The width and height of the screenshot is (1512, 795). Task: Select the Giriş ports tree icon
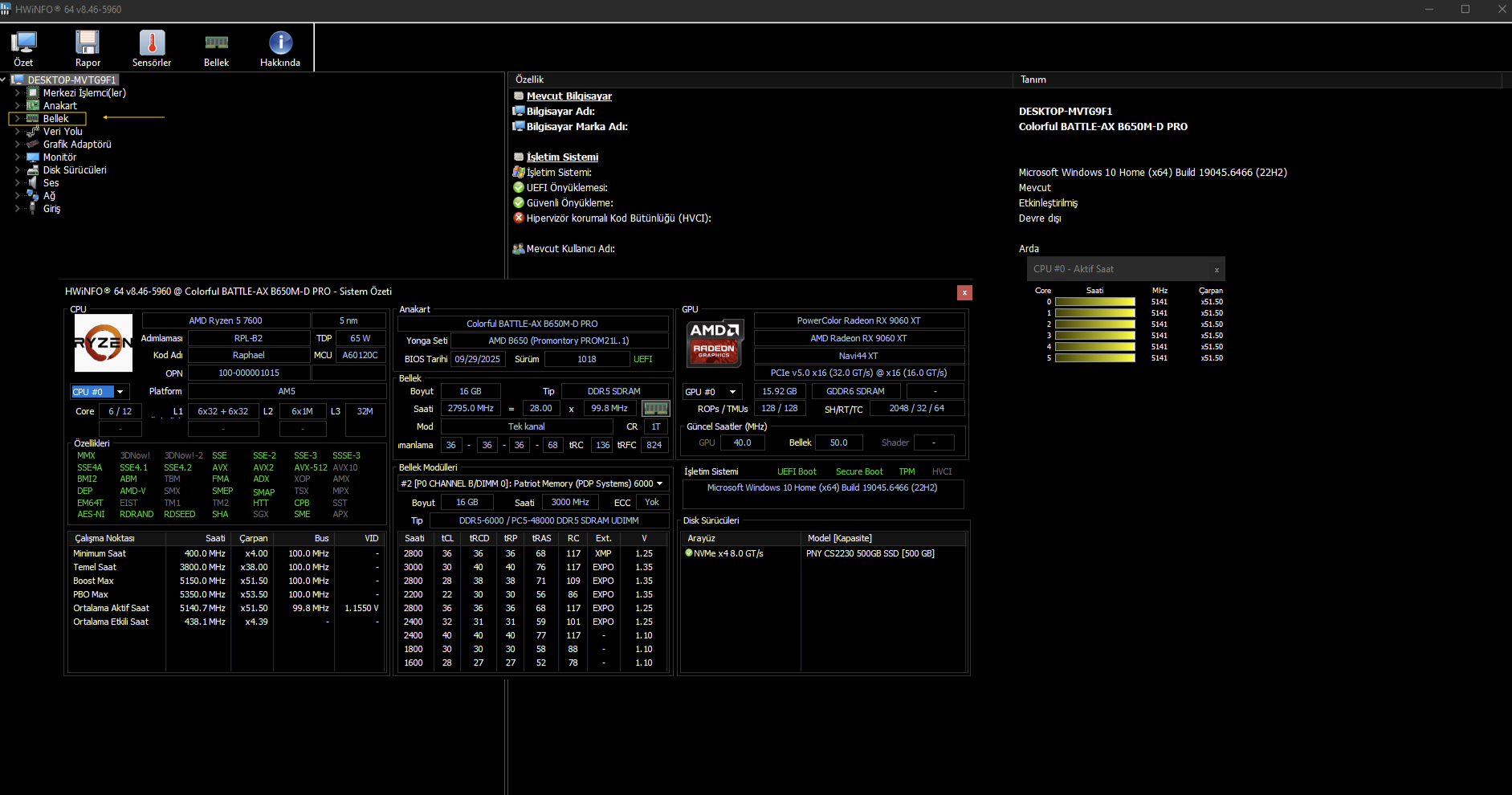[x=33, y=209]
